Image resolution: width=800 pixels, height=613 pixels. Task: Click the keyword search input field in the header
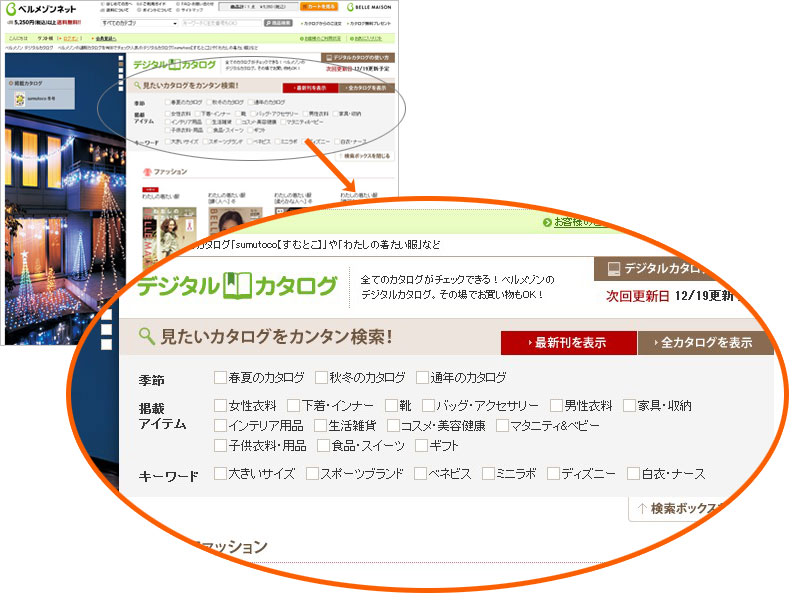[221, 23]
